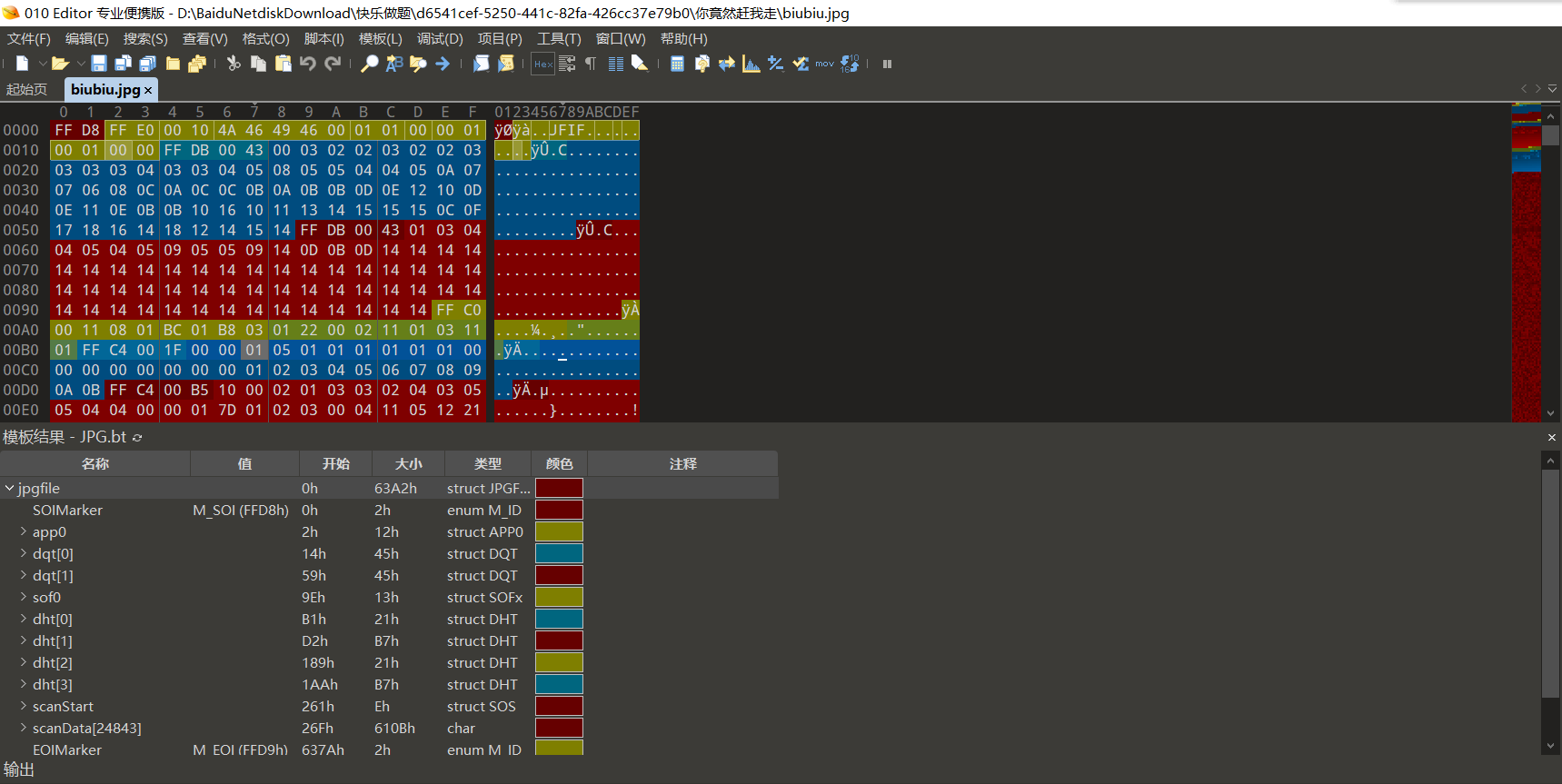Screen dimensions: 1562x784
Task: Click the 类型 column header
Action: [488, 463]
